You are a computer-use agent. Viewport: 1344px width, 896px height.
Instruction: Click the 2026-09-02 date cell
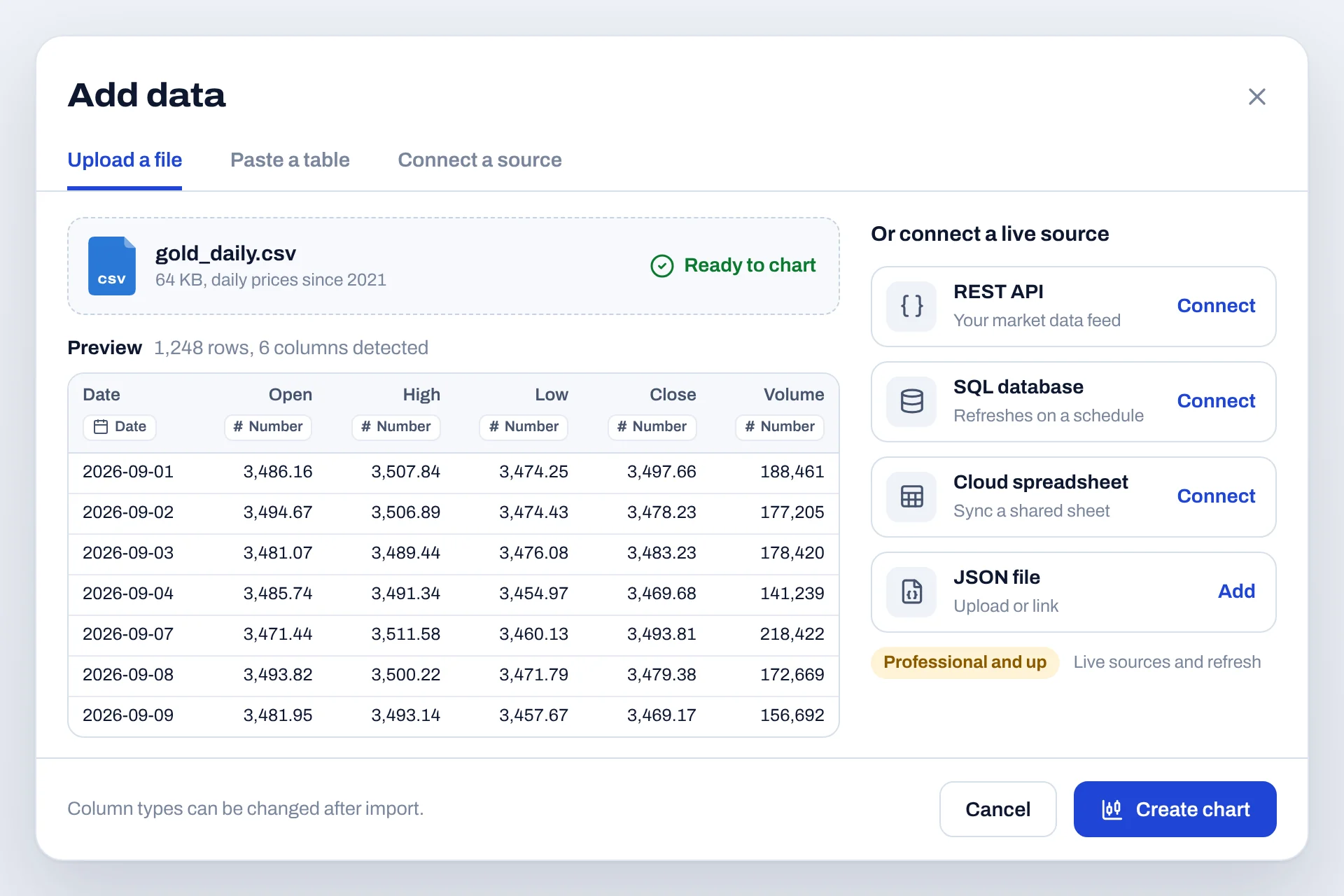128,512
